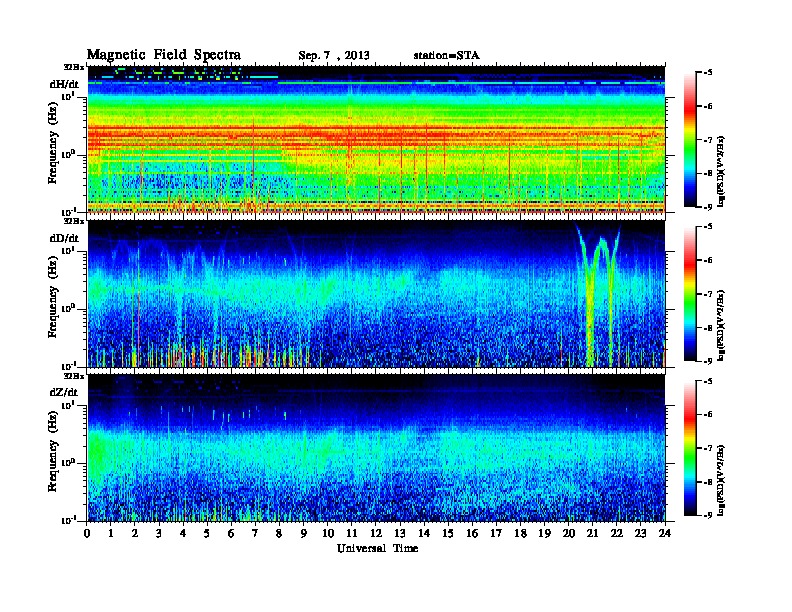792x612 pixels.
Task: Select the dH/dt panel color scale bar
Action: [x=690, y=140]
